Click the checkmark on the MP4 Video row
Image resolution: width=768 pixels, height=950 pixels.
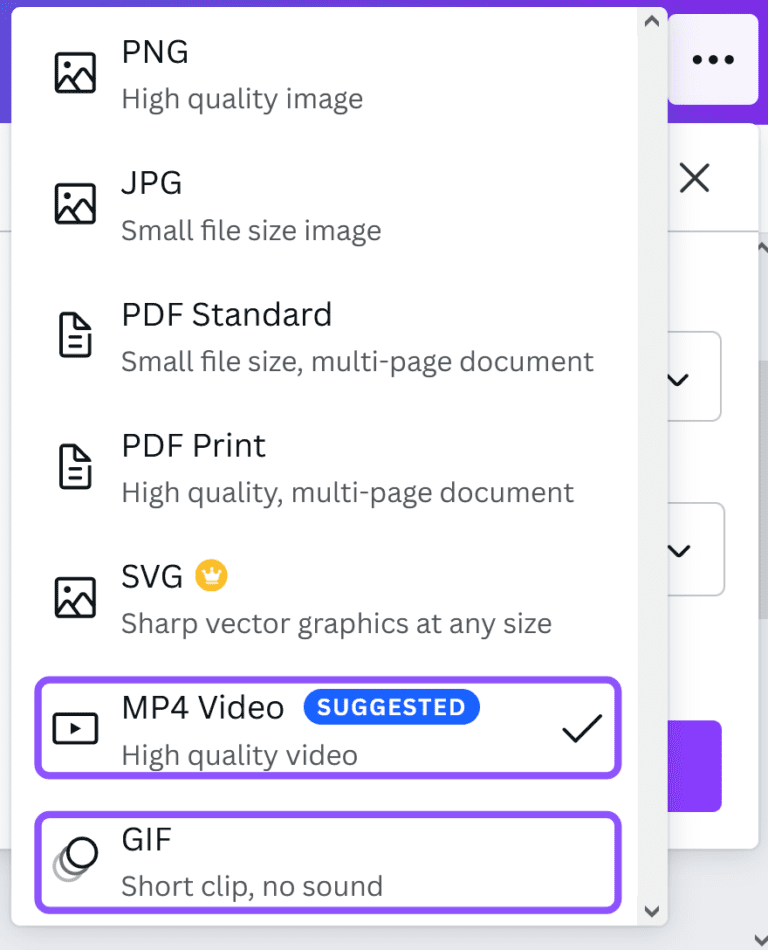(581, 729)
